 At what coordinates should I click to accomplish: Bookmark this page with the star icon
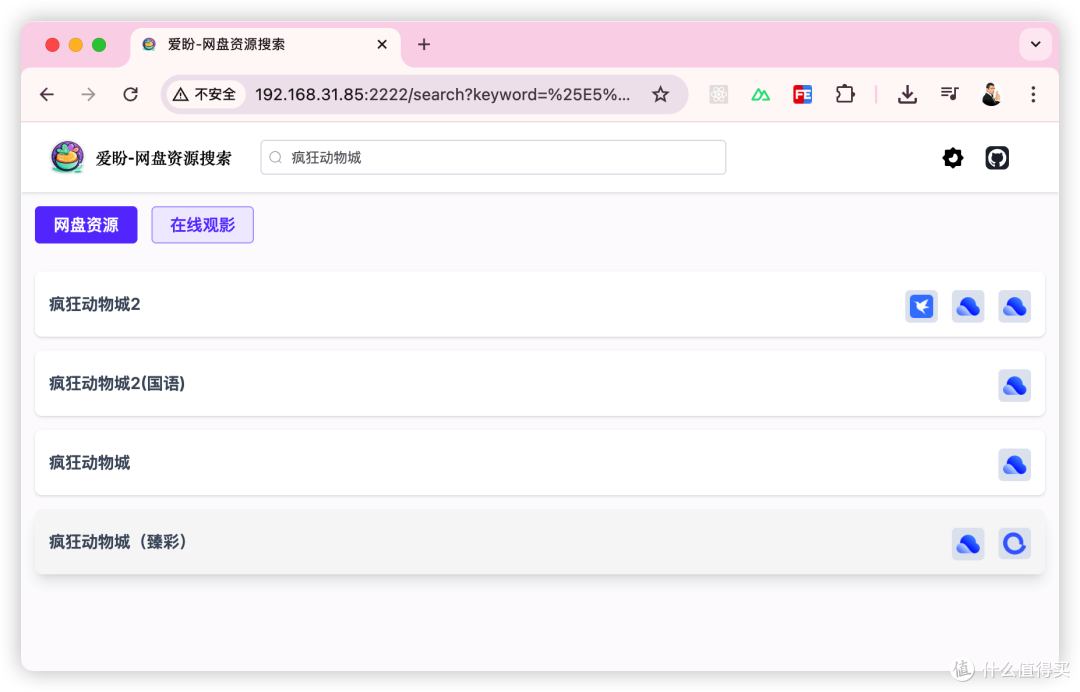click(661, 94)
